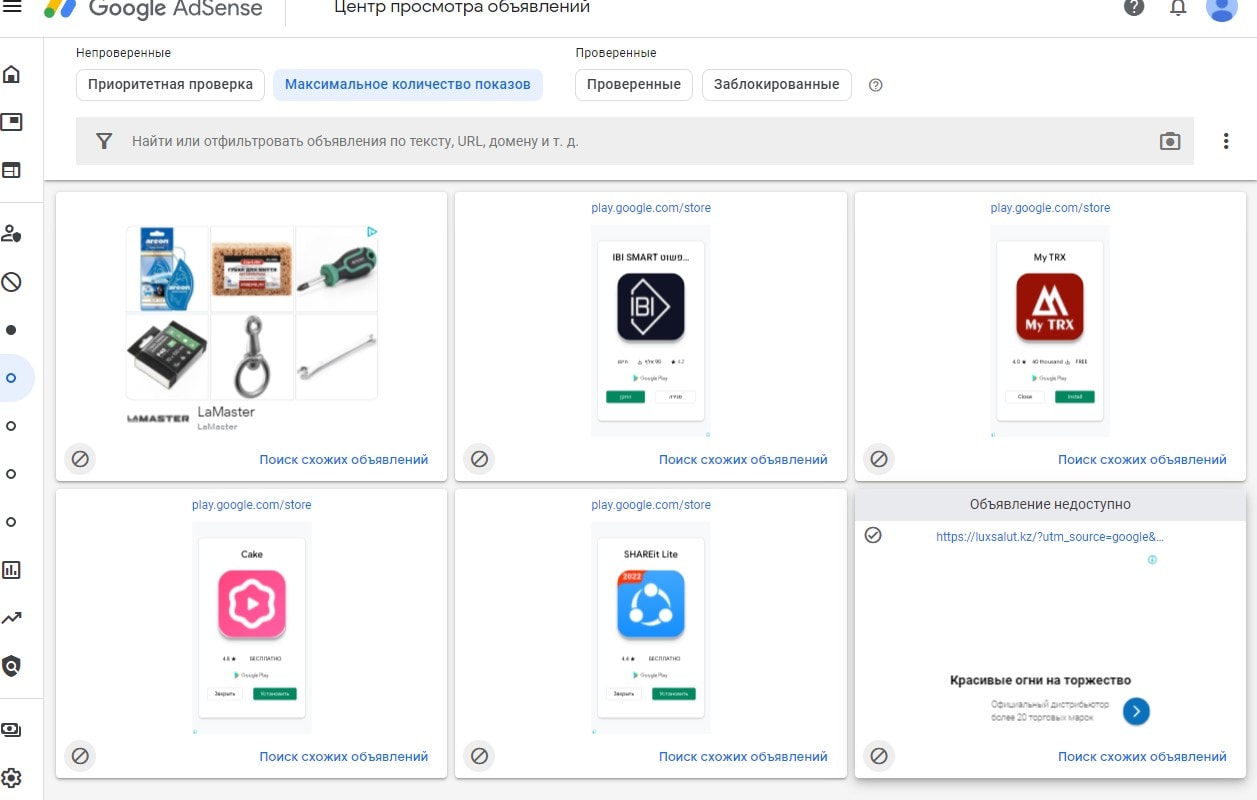
Task: Open Account settings gear icon
Action: (x=12, y=778)
